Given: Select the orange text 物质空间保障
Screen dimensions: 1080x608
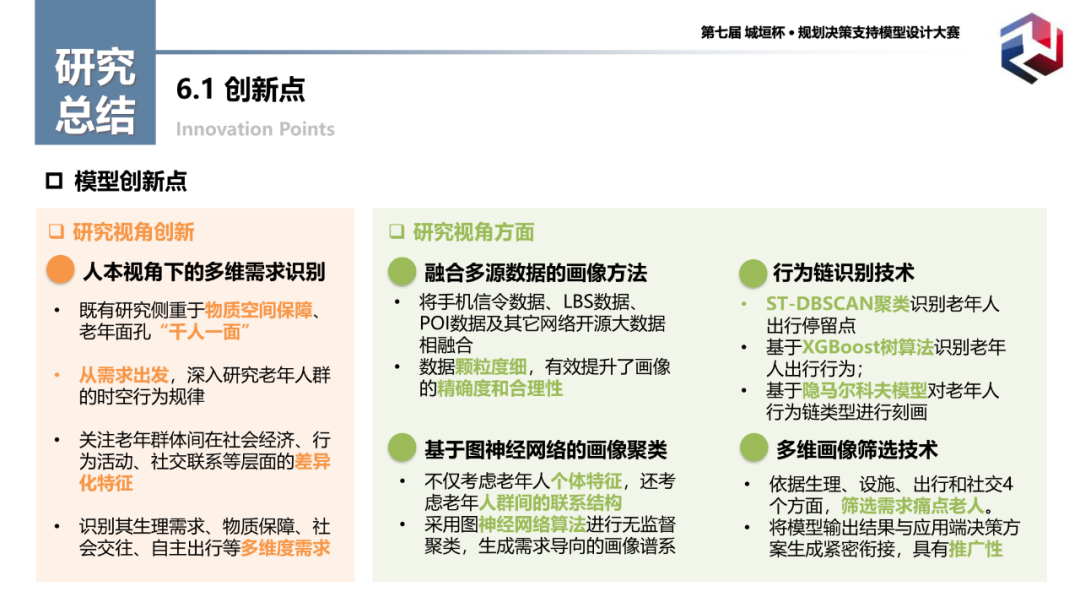Looking at the screenshot, I should (x=259, y=311).
